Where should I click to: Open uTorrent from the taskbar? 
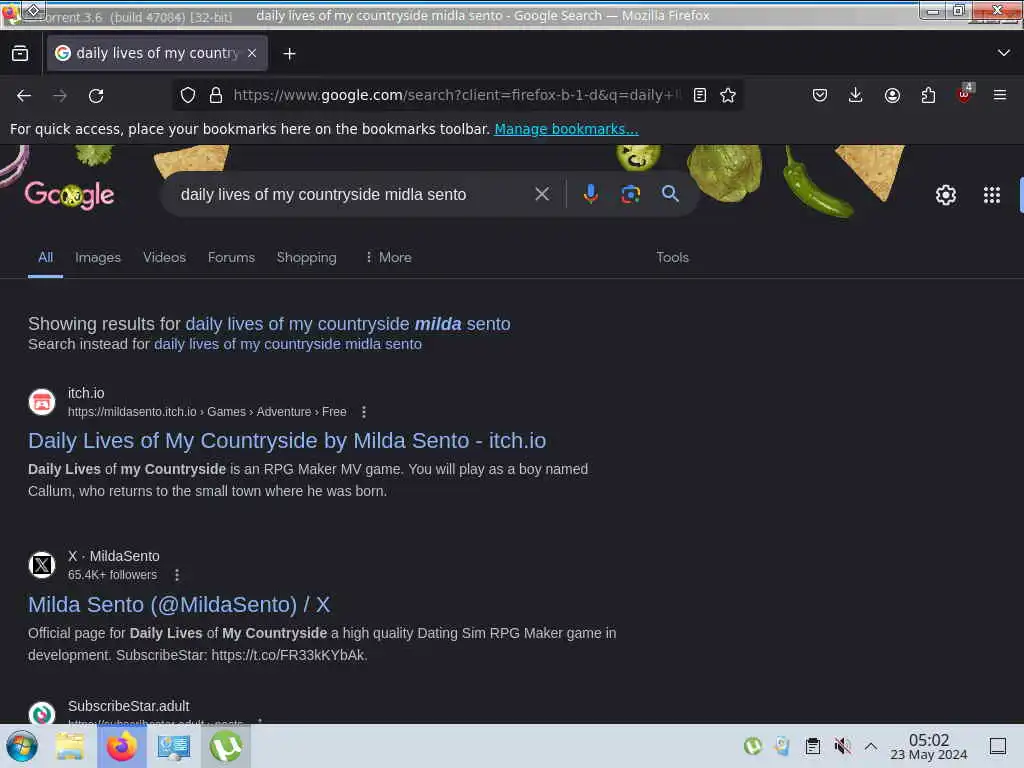(x=226, y=746)
